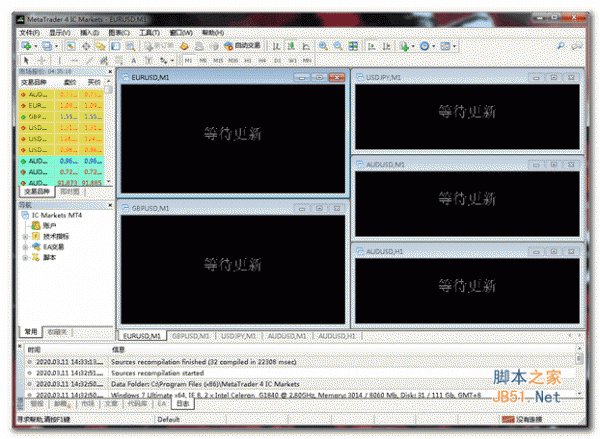
Task: Toggle the Chart Shift icon
Action: (387, 46)
